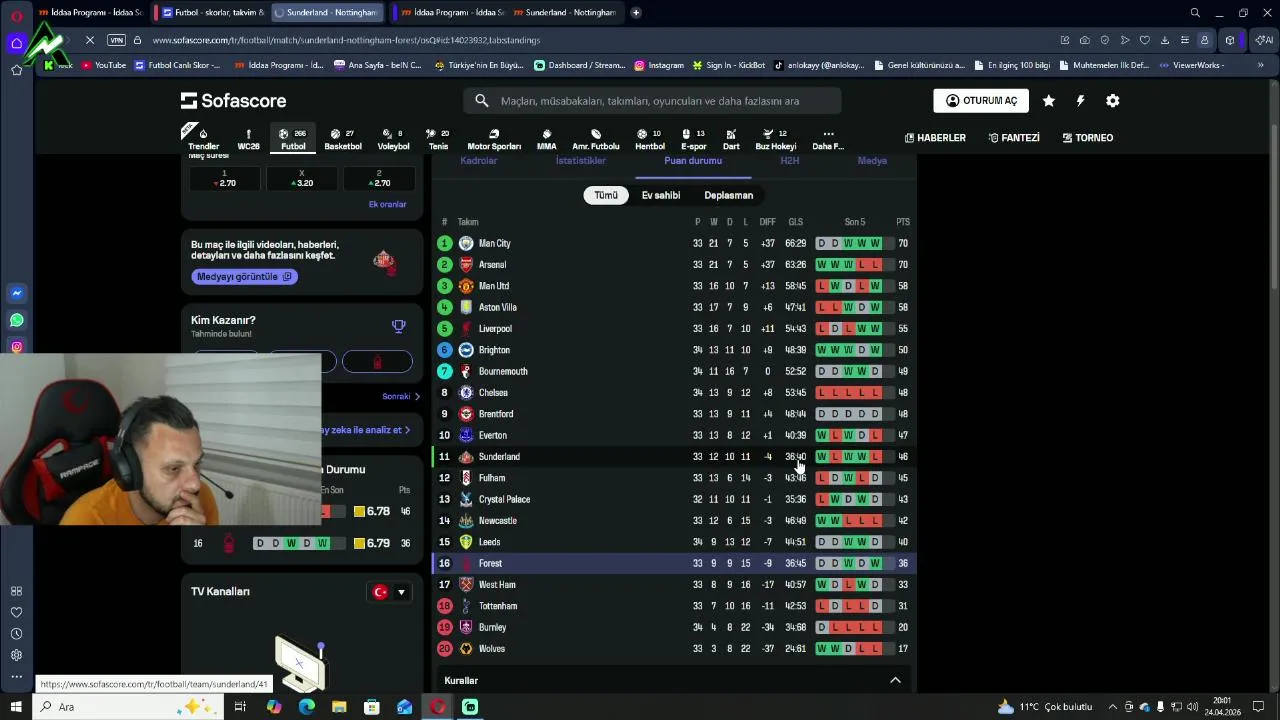Open Daha F... more sports dropdown
Viewport: 1280px width, 720px height.
click(x=828, y=139)
